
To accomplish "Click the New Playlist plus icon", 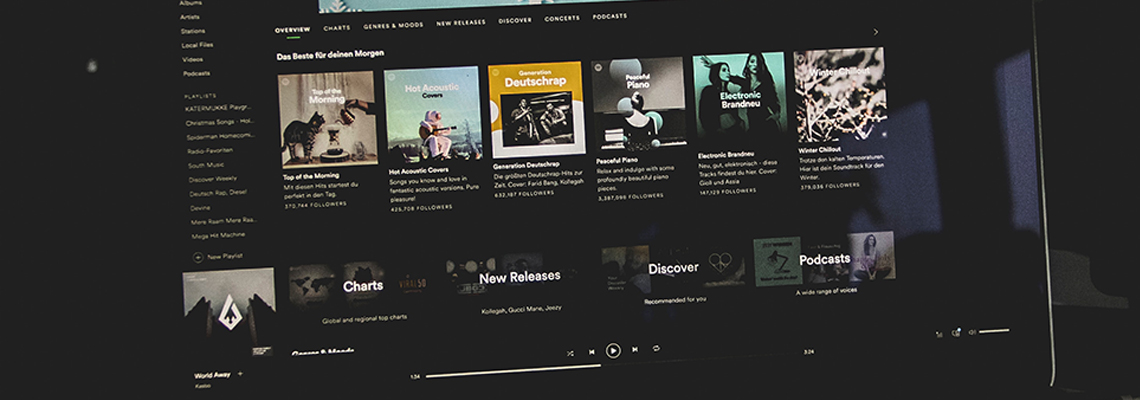I will click(197, 257).
